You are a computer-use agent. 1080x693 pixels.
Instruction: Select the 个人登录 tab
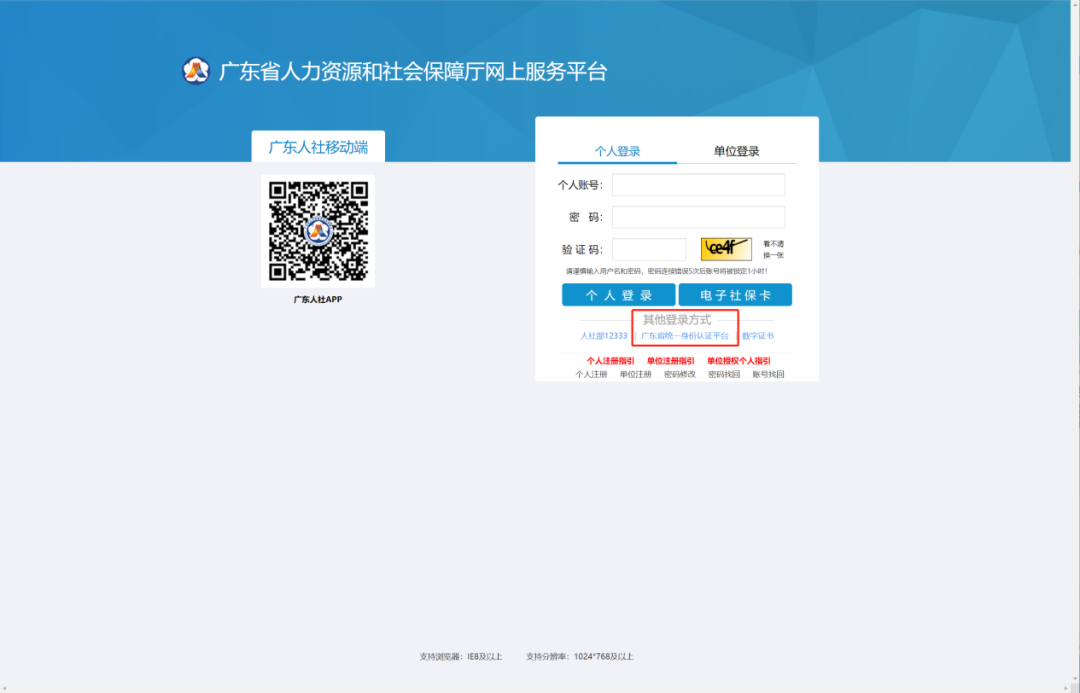[x=617, y=151]
